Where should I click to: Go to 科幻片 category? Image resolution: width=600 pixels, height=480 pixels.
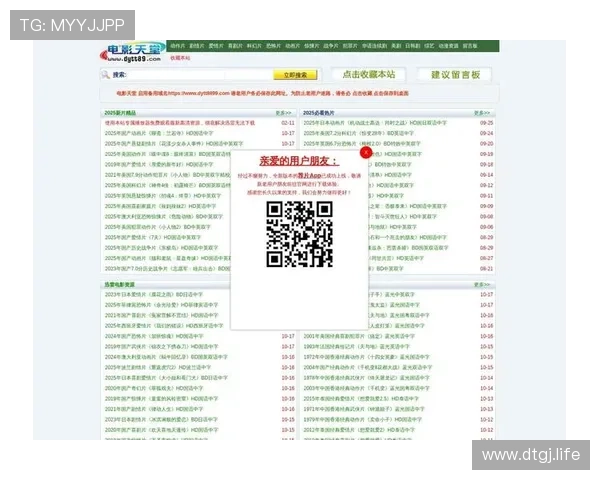pyautogui.click(x=254, y=46)
